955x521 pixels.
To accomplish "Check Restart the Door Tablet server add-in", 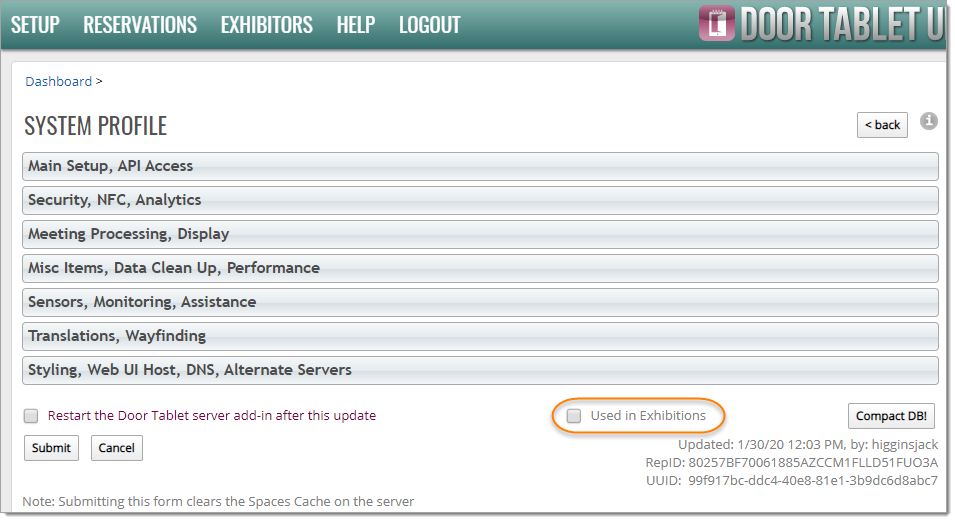I will 31,416.
